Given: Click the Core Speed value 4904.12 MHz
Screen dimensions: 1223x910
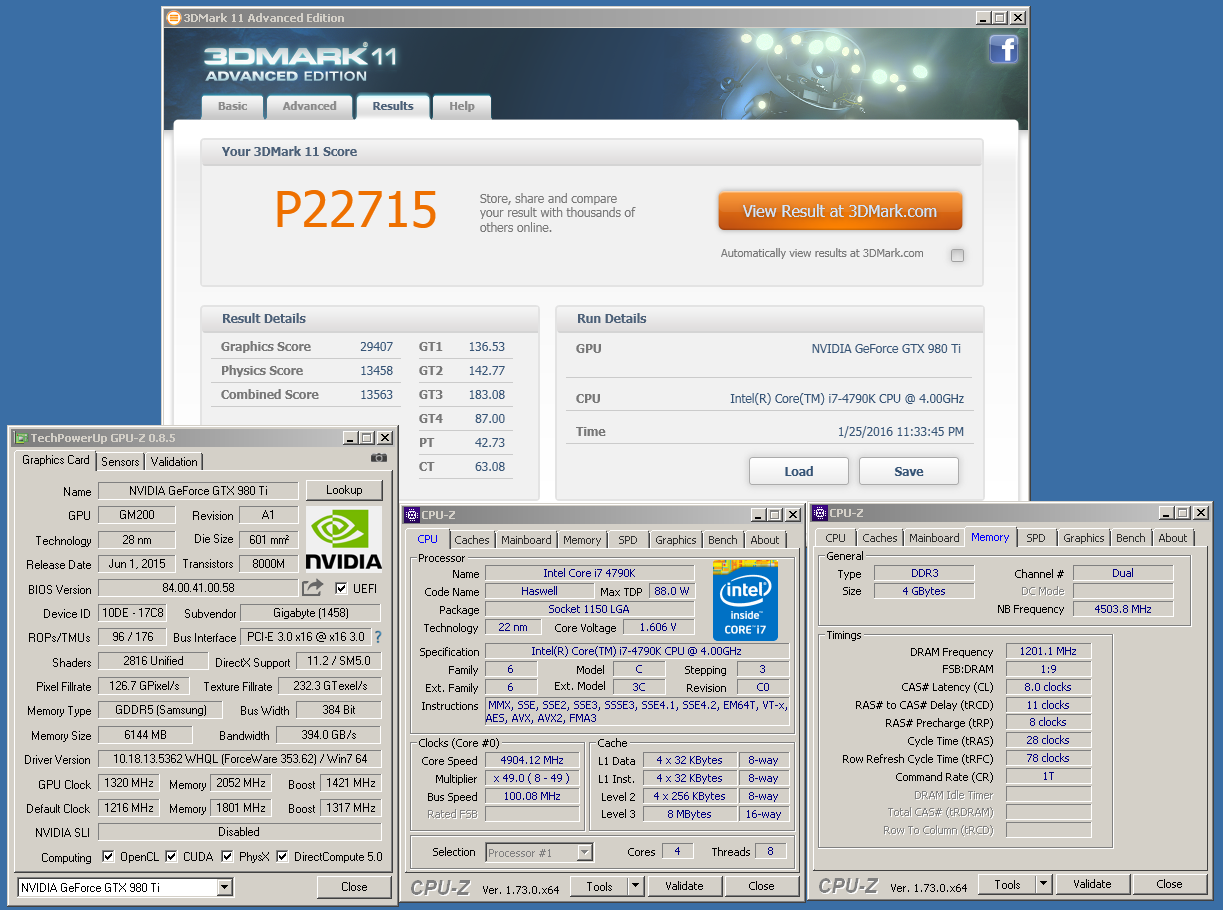Looking at the screenshot, I should click(x=533, y=760).
